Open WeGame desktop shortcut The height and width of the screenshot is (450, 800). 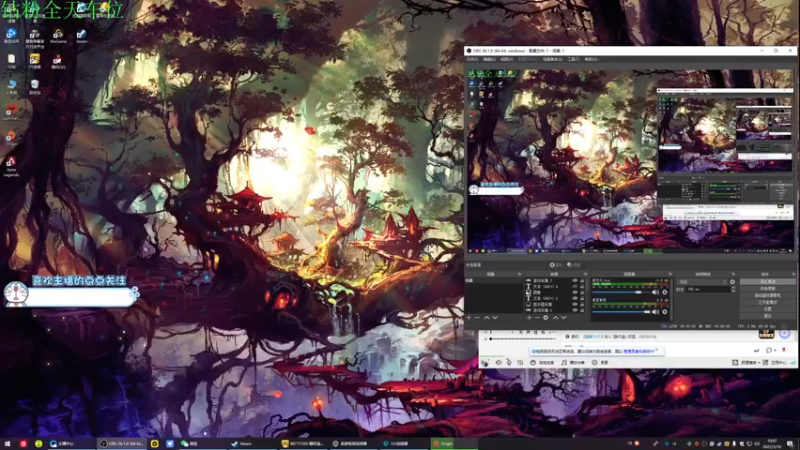click(58, 36)
